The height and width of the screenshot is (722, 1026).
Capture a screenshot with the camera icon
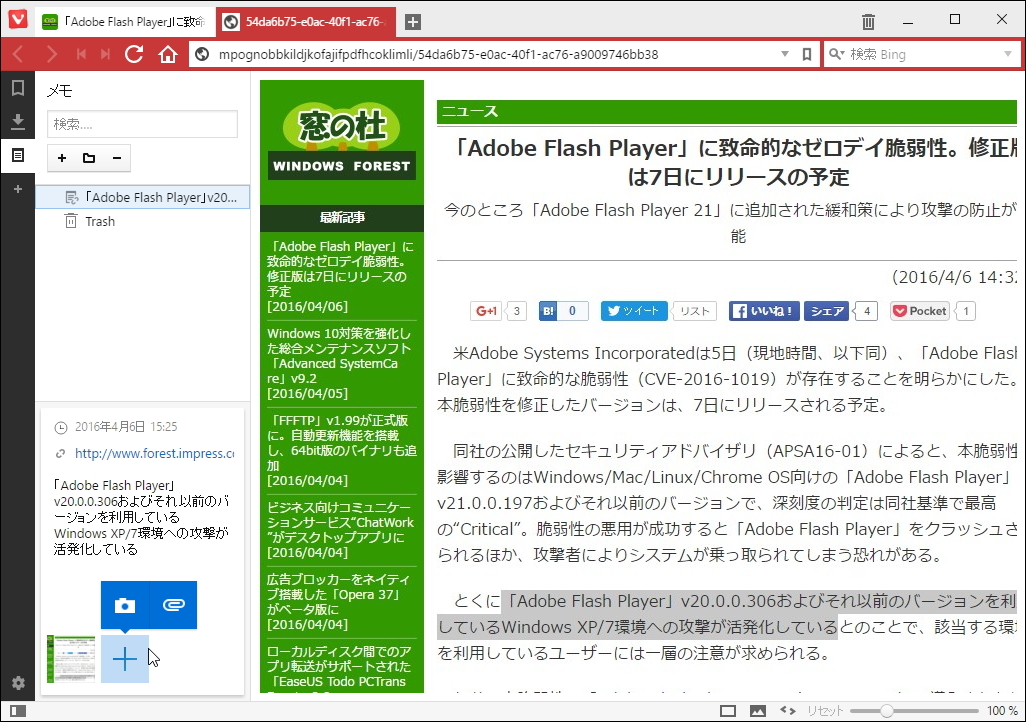(125, 605)
